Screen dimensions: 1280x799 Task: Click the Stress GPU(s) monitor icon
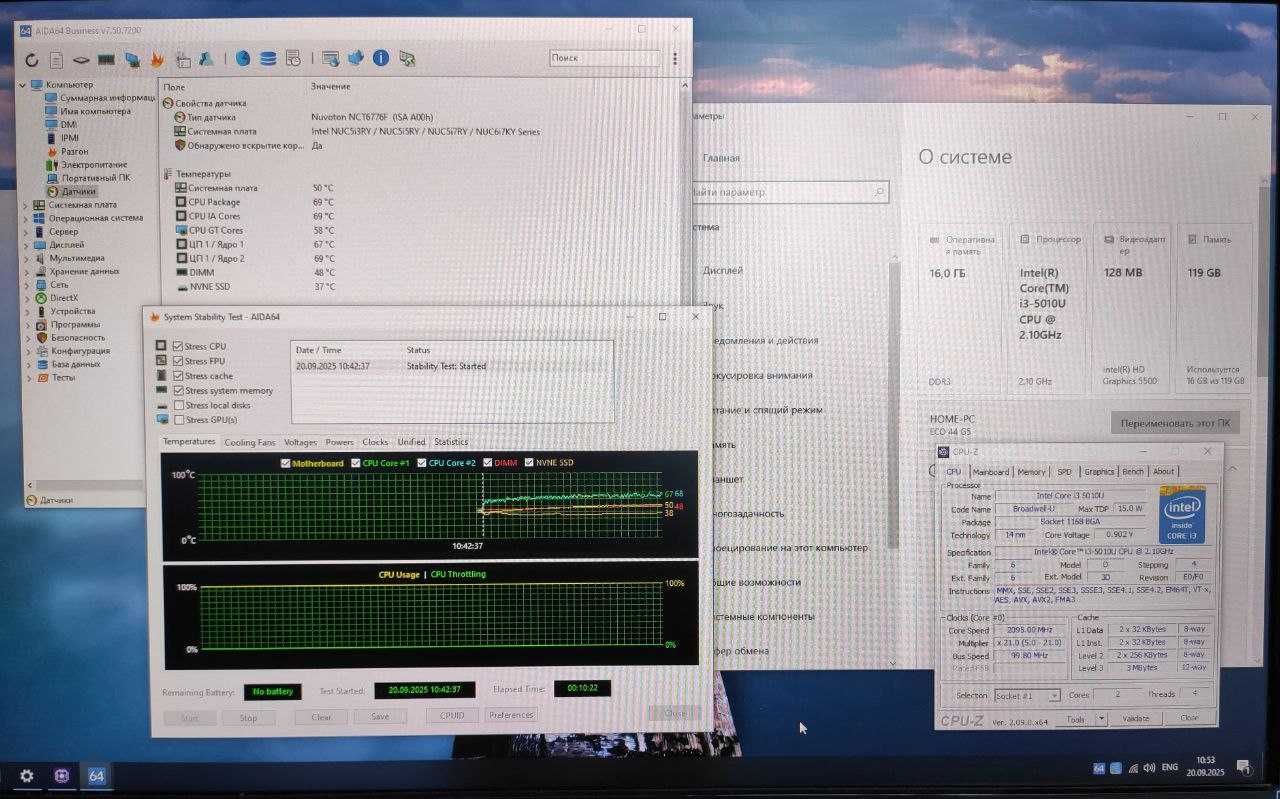tap(161, 419)
